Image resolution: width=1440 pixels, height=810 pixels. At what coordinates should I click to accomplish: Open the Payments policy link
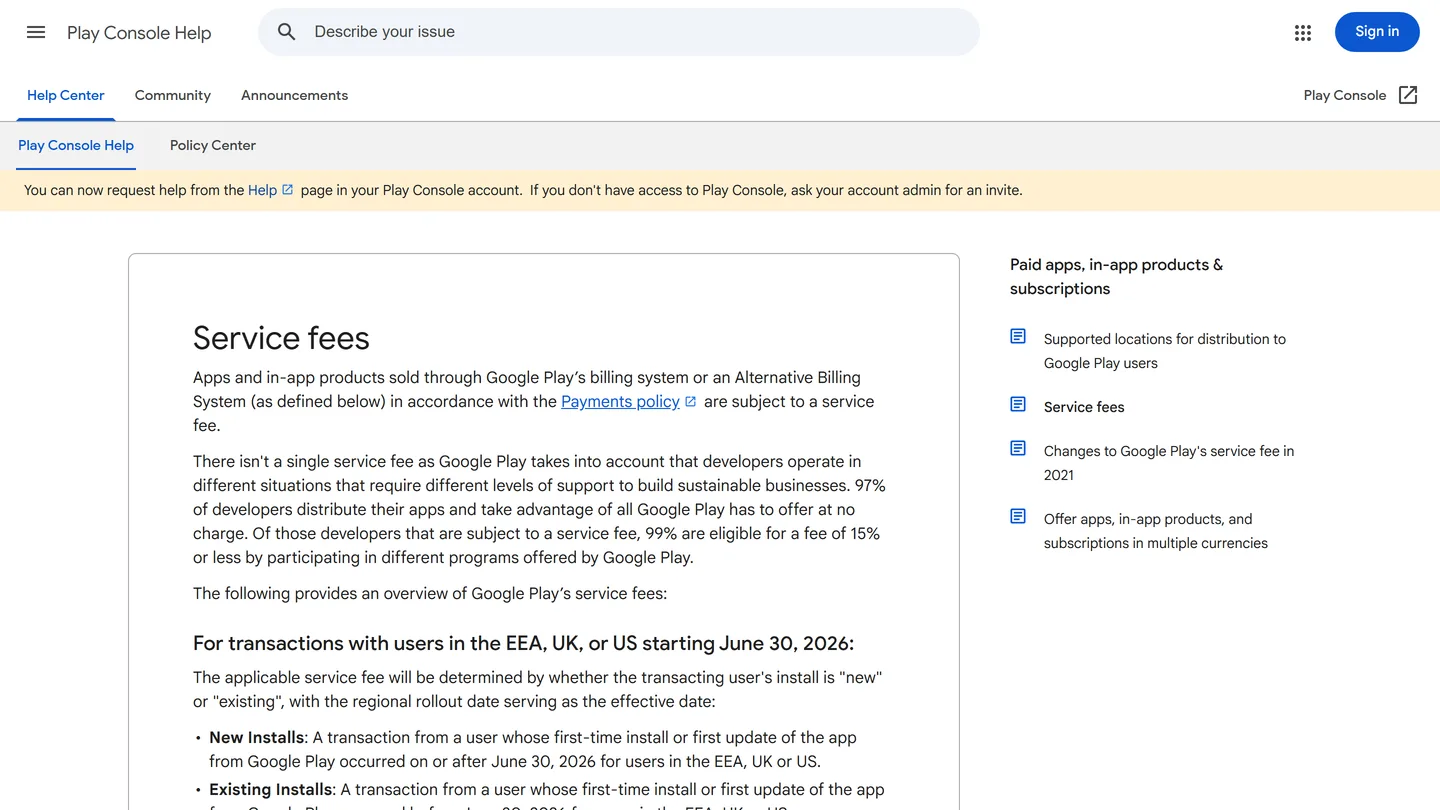[x=620, y=401]
